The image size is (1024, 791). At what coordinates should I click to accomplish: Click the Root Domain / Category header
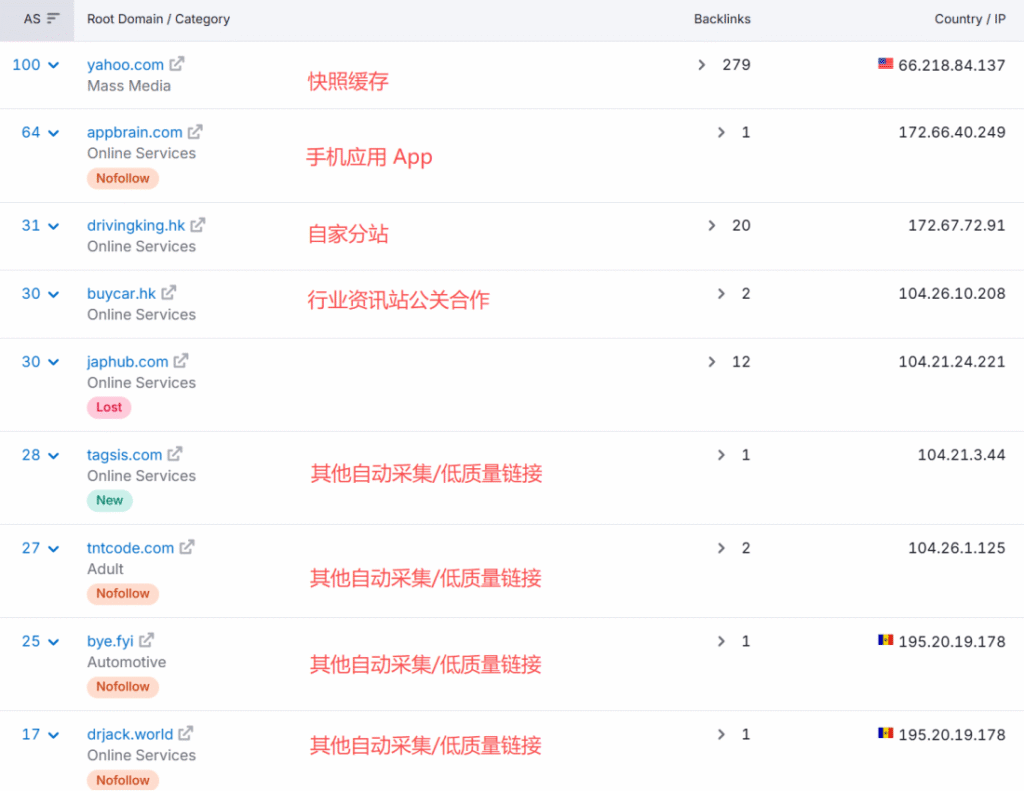(159, 19)
